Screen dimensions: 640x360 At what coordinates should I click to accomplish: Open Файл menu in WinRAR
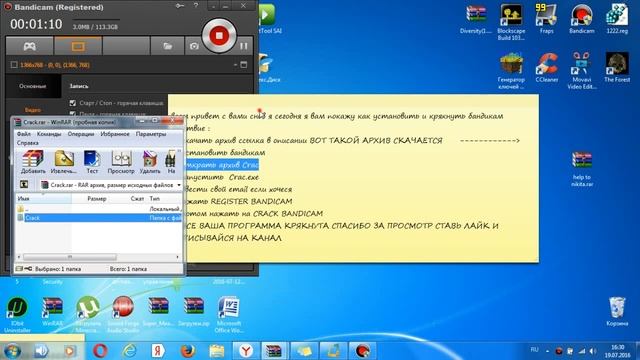(x=24, y=134)
